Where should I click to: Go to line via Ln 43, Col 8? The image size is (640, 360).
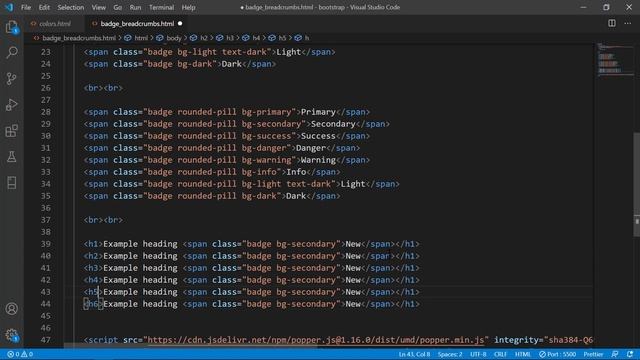414,354
